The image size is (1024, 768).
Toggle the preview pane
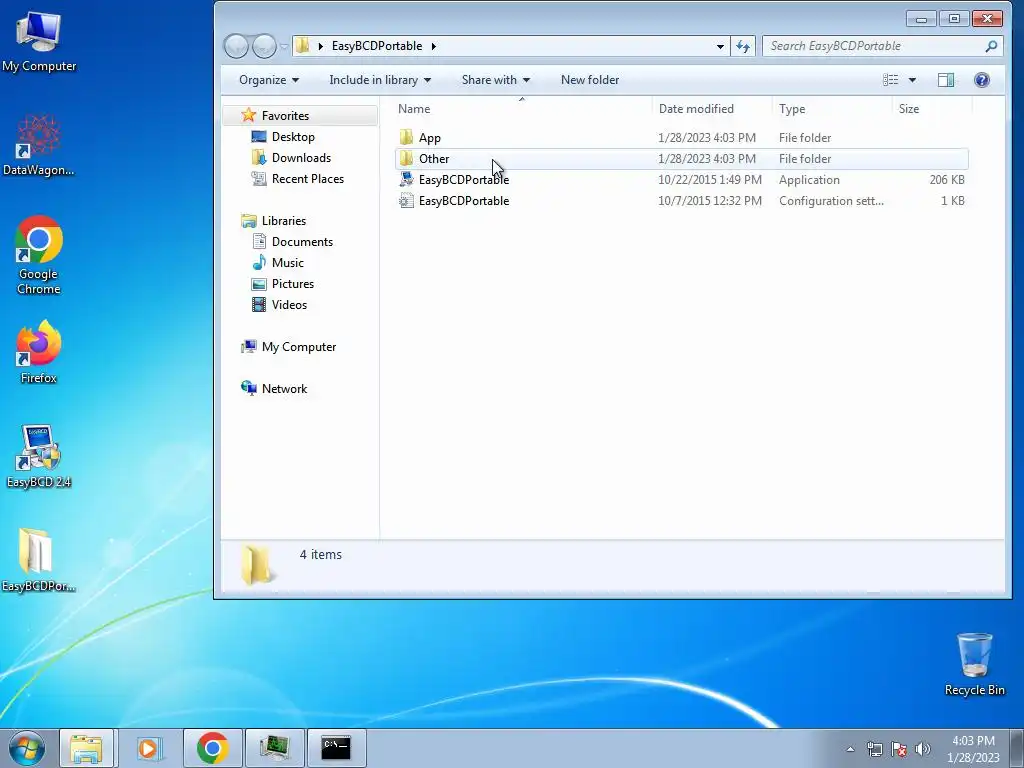coord(946,80)
